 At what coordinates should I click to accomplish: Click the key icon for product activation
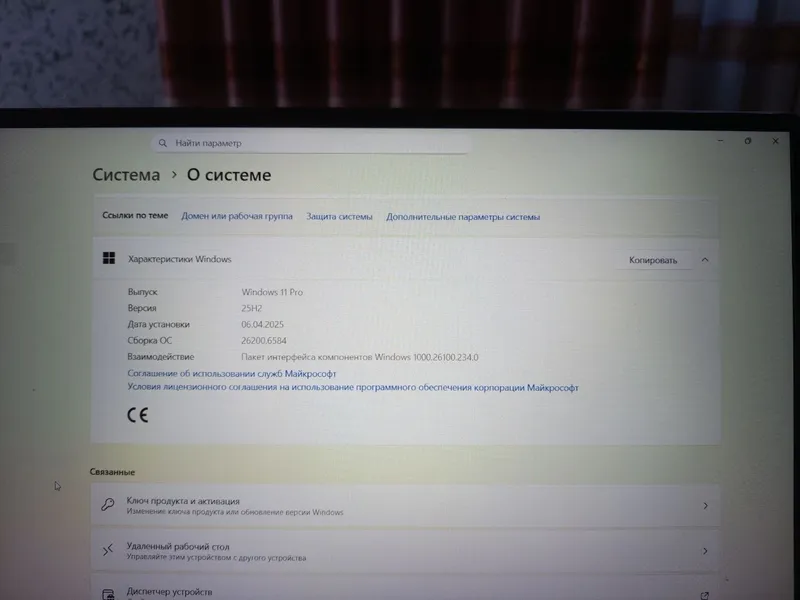[x=108, y=505]
